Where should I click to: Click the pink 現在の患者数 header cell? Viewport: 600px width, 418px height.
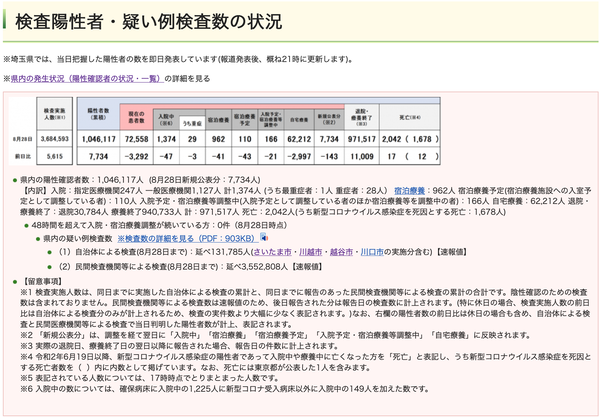[x=136, y=117]
